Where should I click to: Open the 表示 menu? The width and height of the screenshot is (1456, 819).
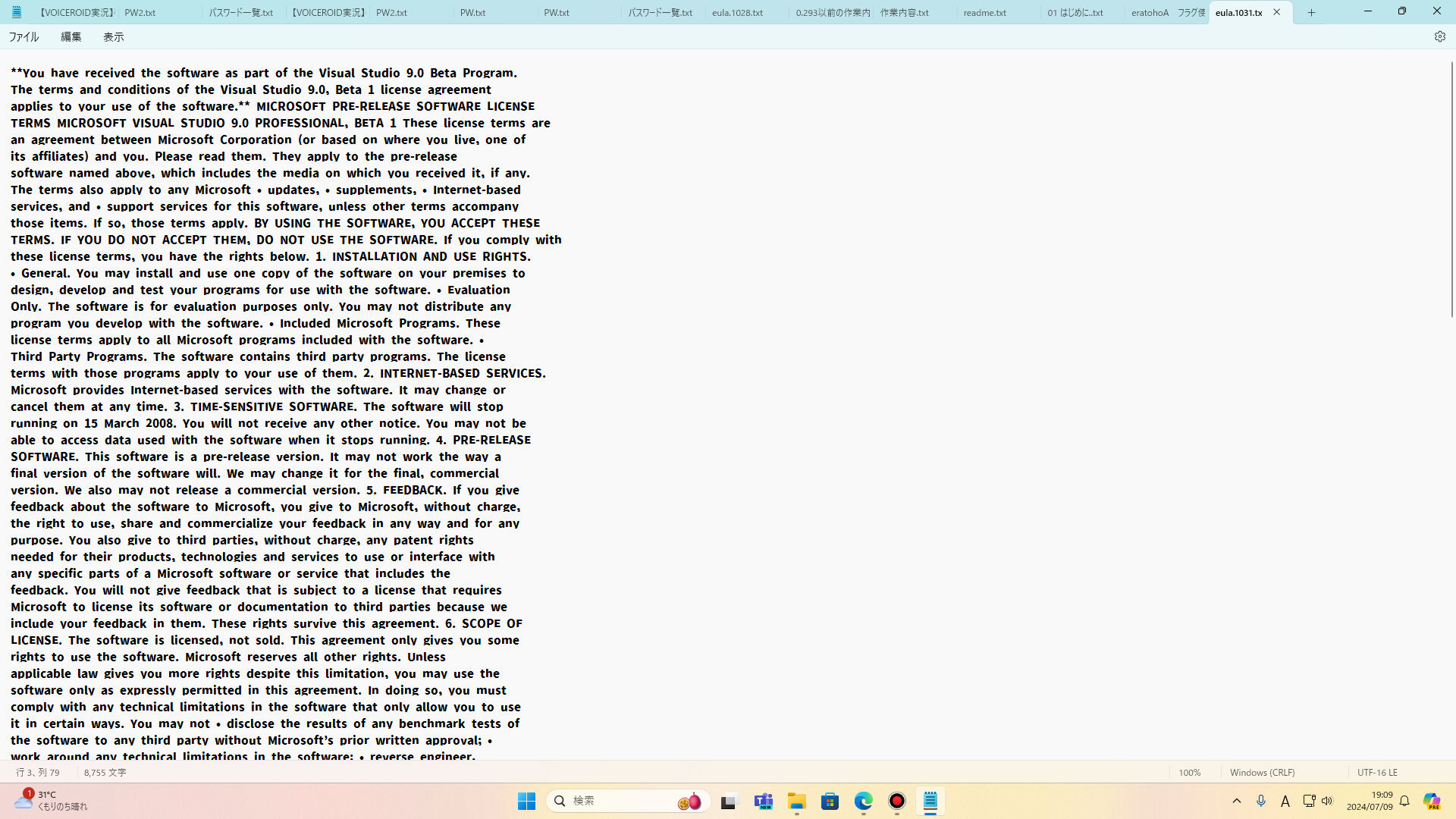point(113,36)
